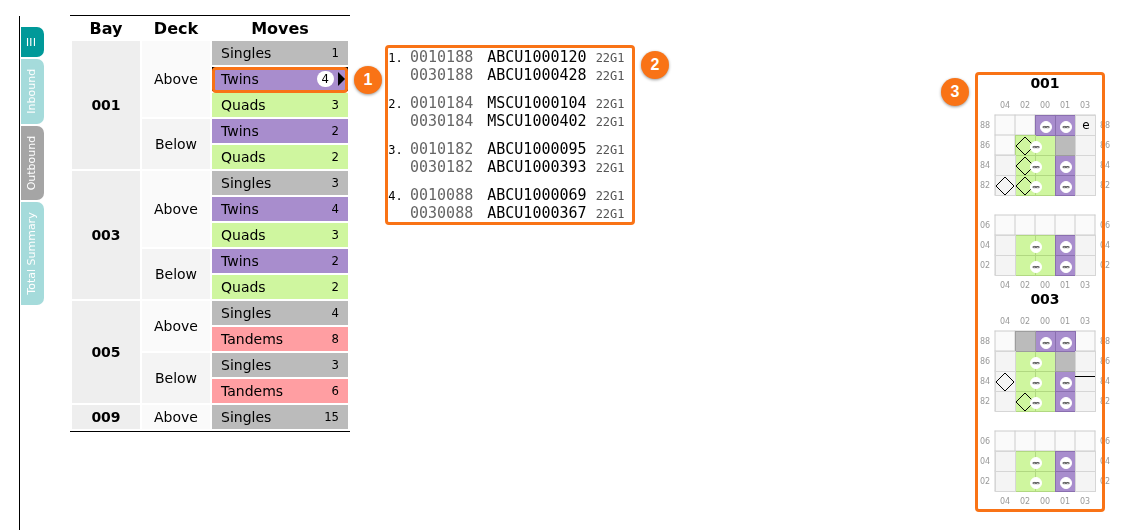This screenshot has height=530, width=1130.
Task: Click bay 003 tier 88 row 00 purple marker
Action: click(x=1046, y=343)
